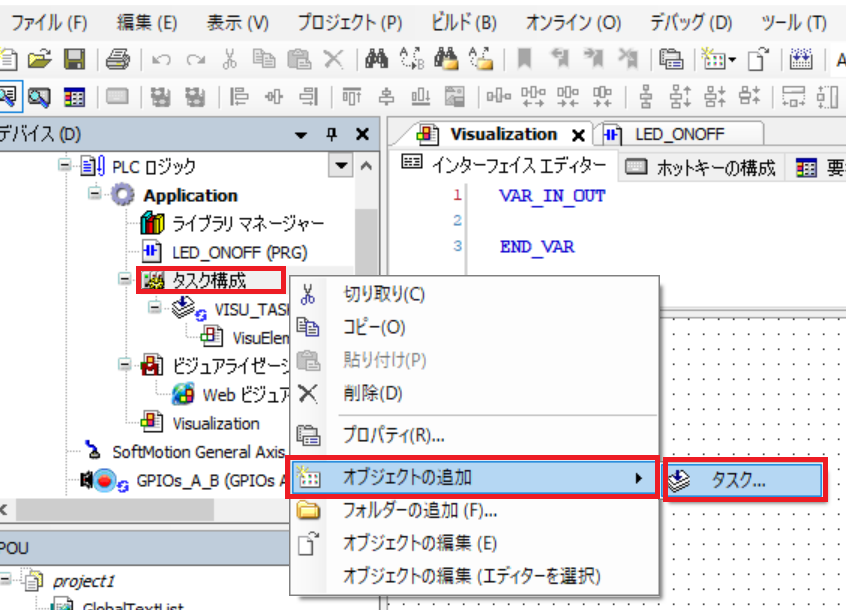
Task: Click the Print icon in toolbar
Action: click(117, 60)
